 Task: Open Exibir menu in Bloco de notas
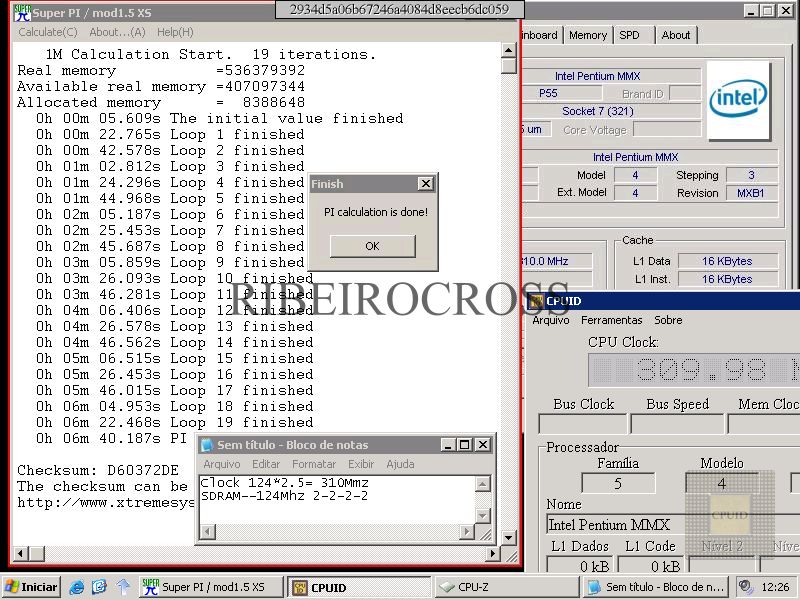pos(361,464)
